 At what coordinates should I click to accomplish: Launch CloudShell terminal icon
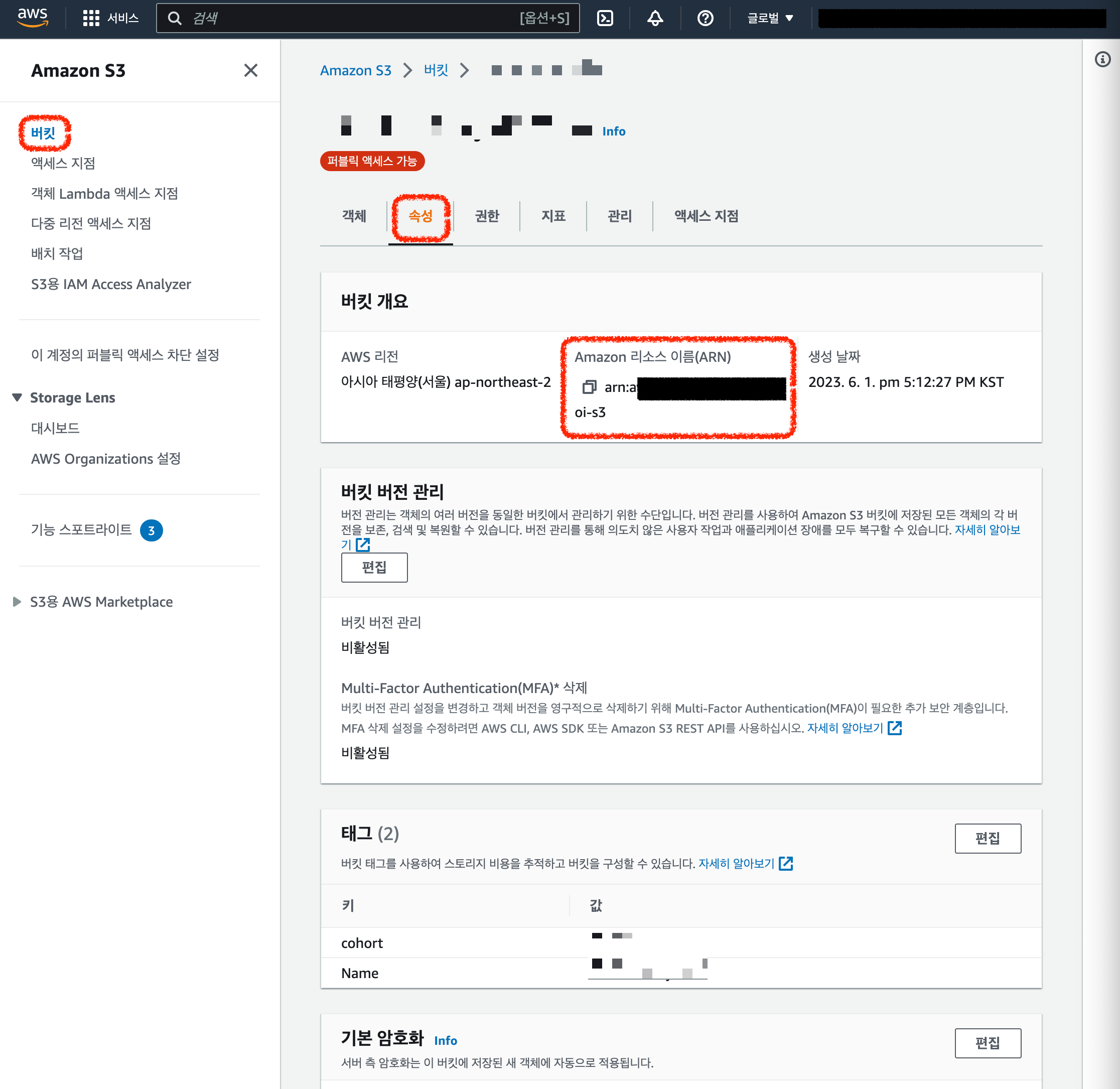point(605,18)
